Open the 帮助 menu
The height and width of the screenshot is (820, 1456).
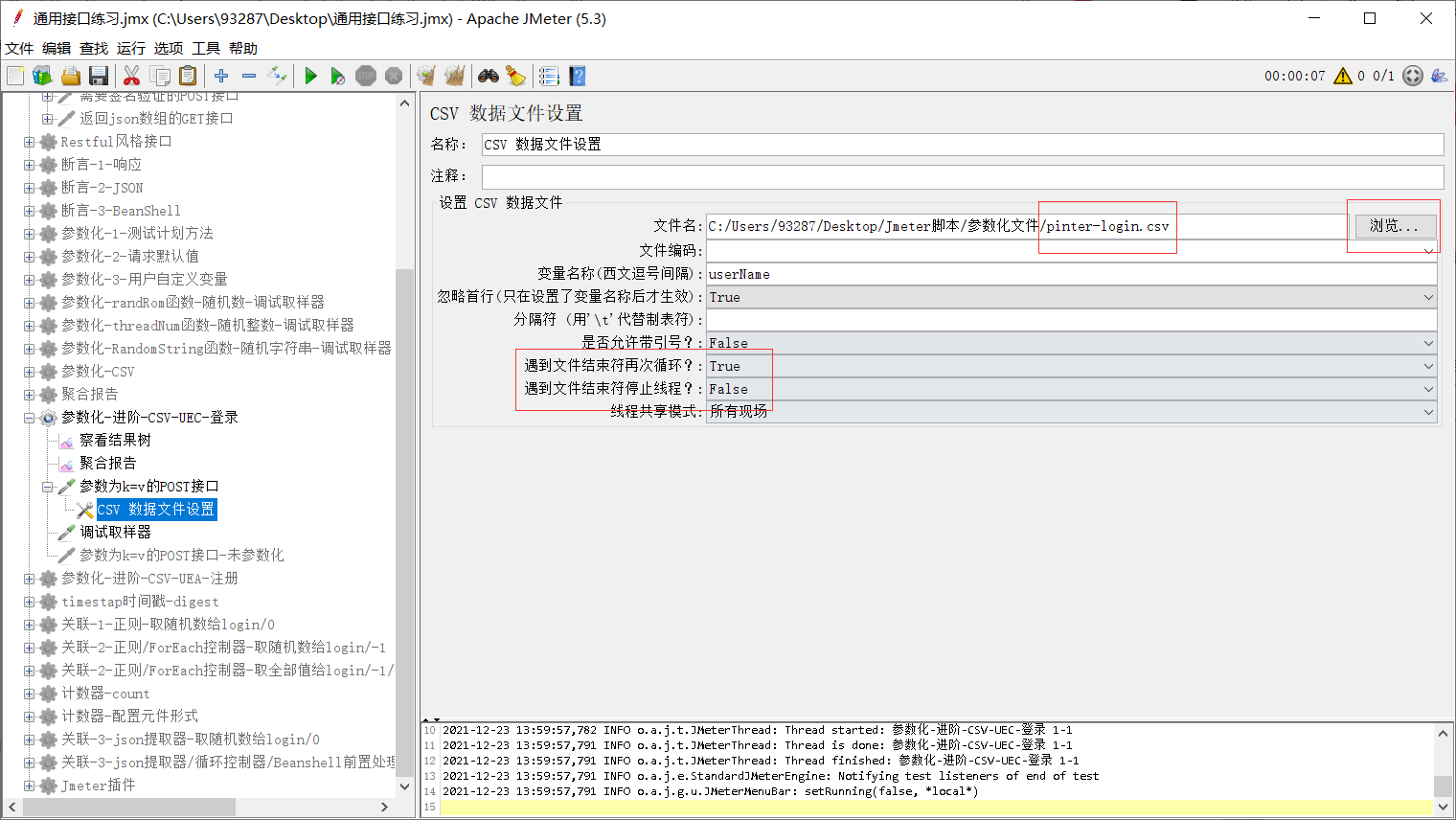[x=243, y=48]
